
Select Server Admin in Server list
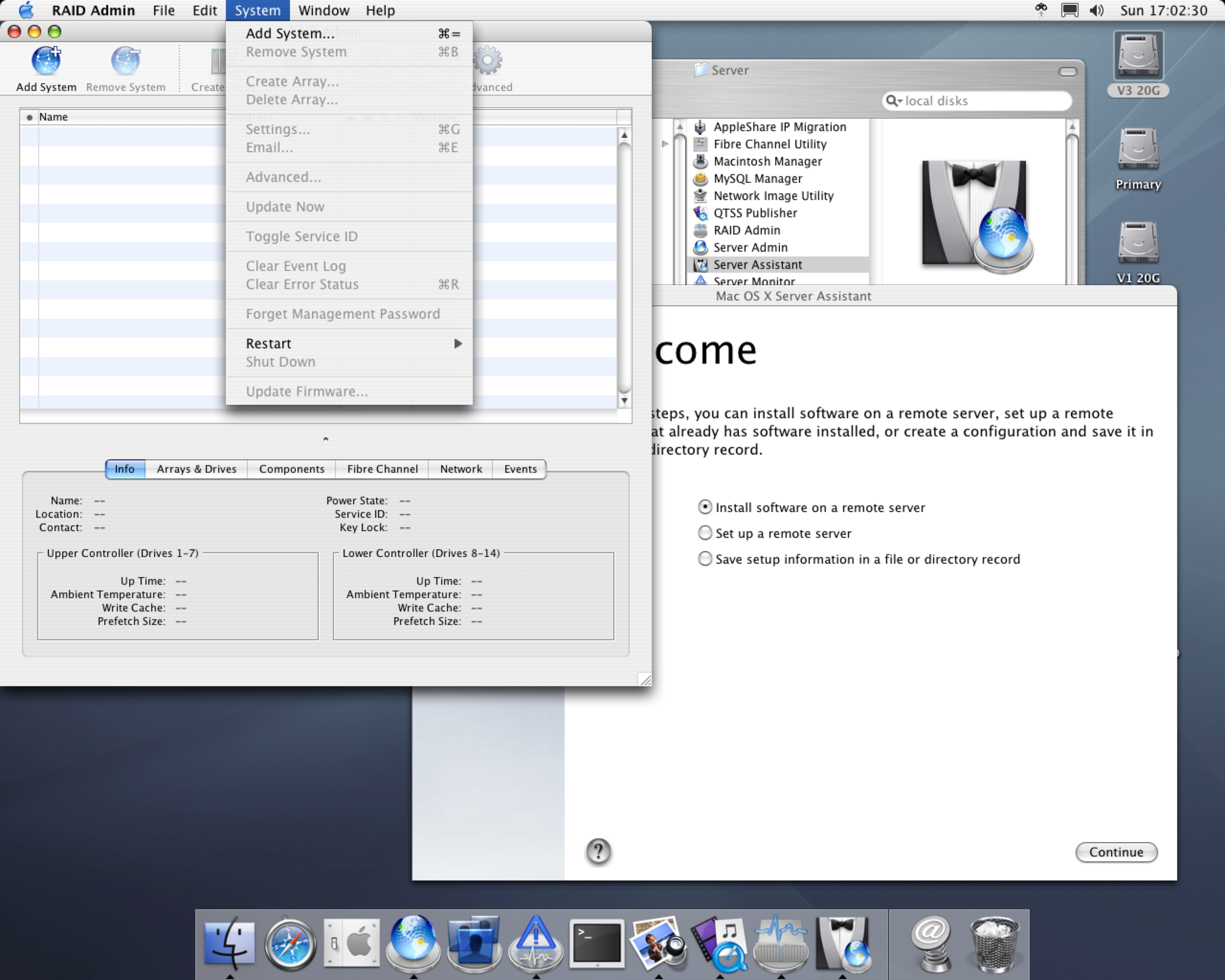[750, 247]
